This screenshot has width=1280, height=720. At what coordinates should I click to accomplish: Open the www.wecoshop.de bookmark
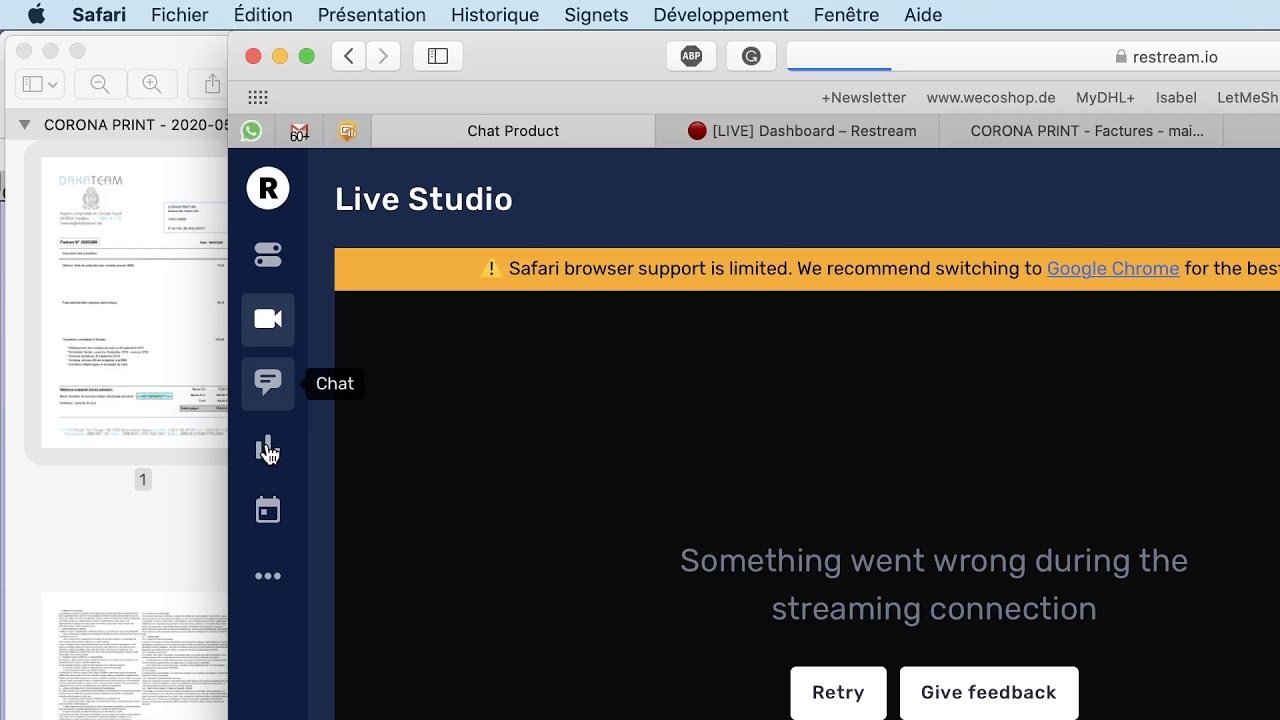[x=991, y=98]
